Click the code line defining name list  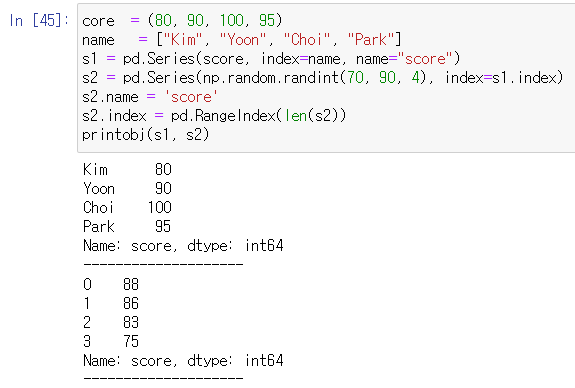tap(242, 39)
